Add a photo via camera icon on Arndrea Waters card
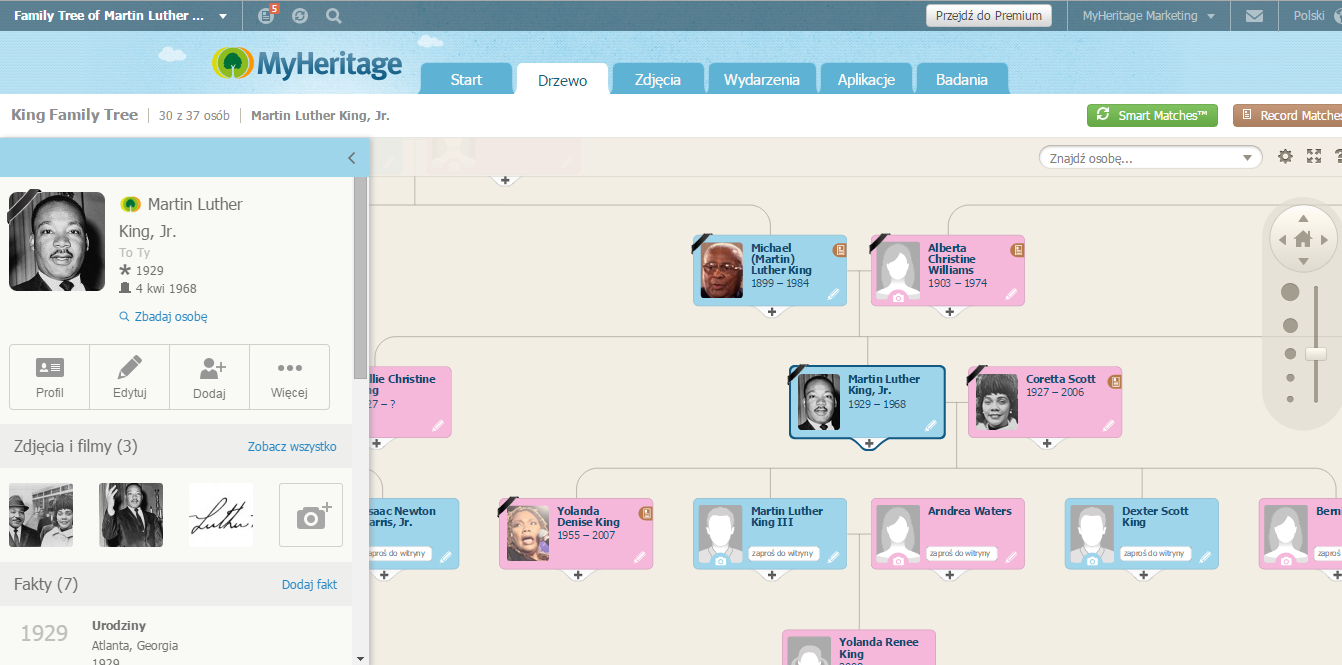The width and height of the screenshot is (1342, 665). click(x=898, y=561)
